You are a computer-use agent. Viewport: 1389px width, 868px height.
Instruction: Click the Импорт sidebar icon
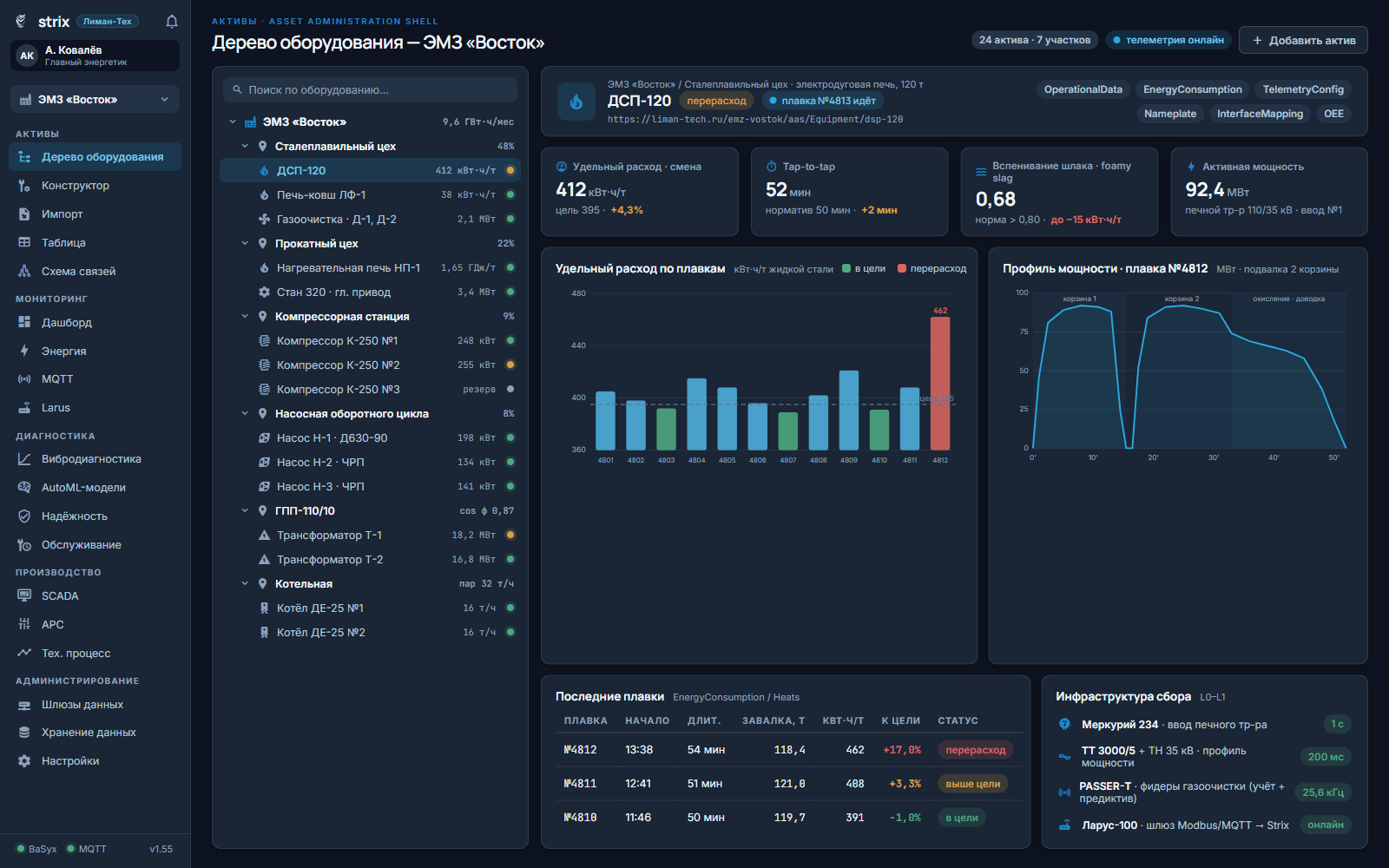(24, 214)
